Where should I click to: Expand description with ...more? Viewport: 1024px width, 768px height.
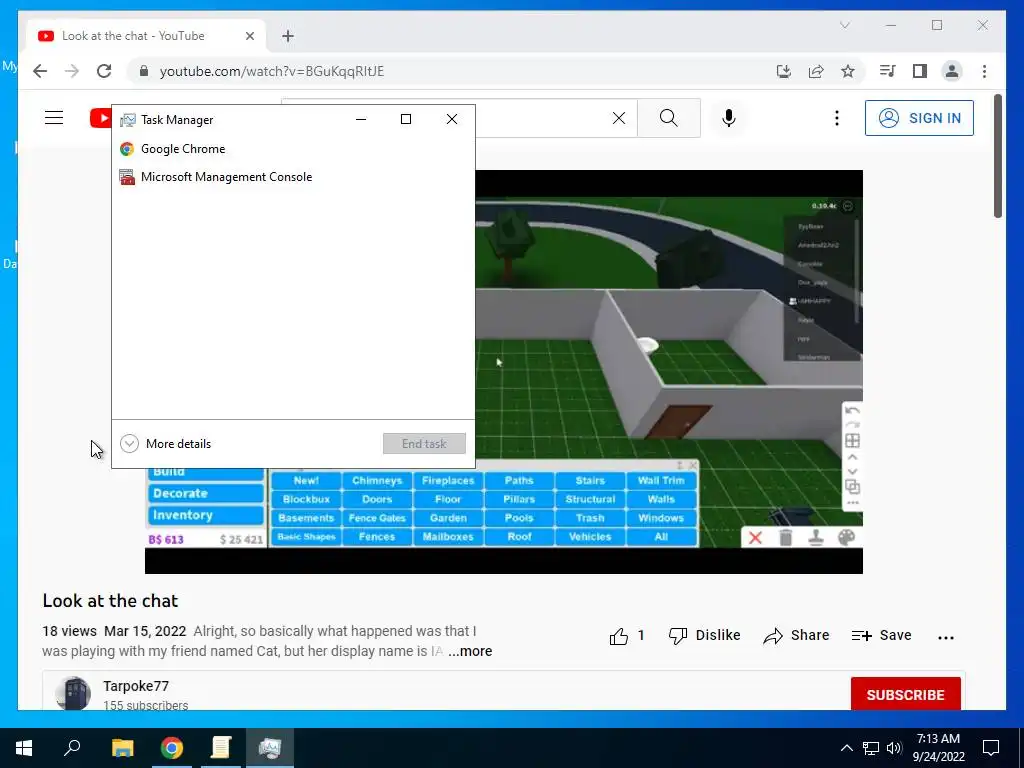pyautogui.click(x=470, y=651)
